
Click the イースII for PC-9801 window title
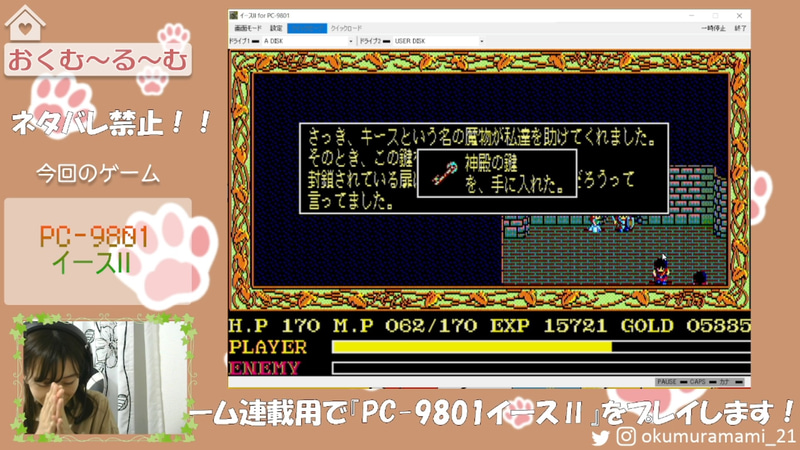click(x=265, y=15)
